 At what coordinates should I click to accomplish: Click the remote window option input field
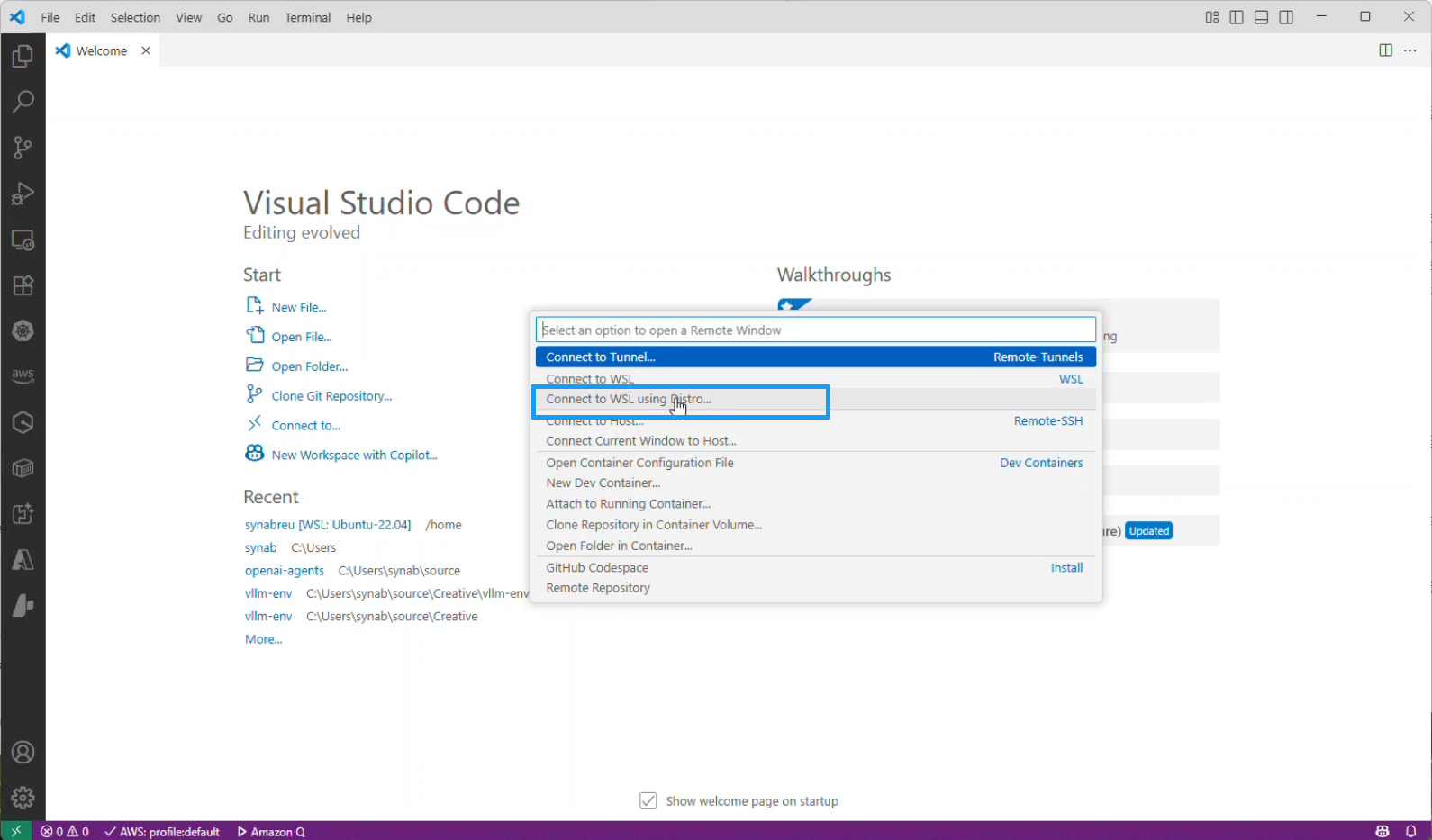tap(816, 330)
